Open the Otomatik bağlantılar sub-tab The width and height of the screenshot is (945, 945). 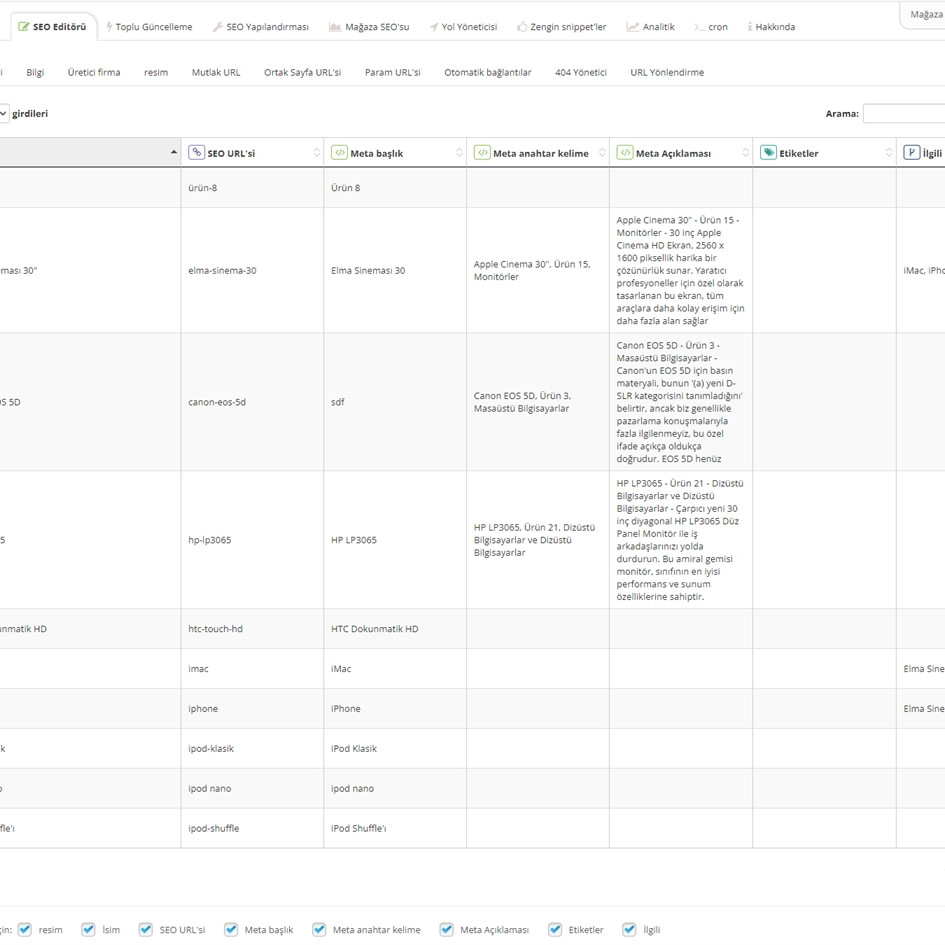488,72
